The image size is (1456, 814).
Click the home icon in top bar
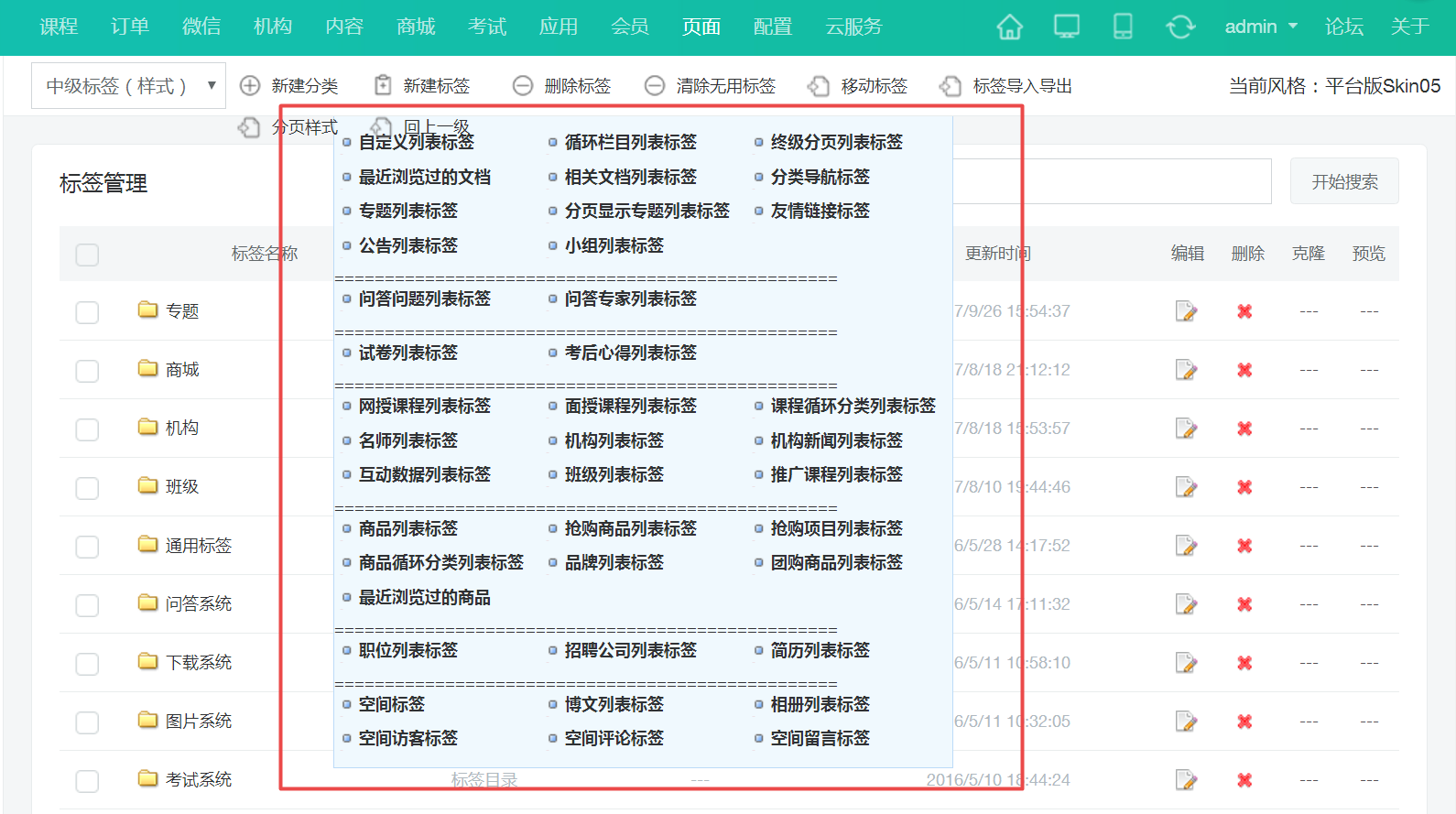1009,27
